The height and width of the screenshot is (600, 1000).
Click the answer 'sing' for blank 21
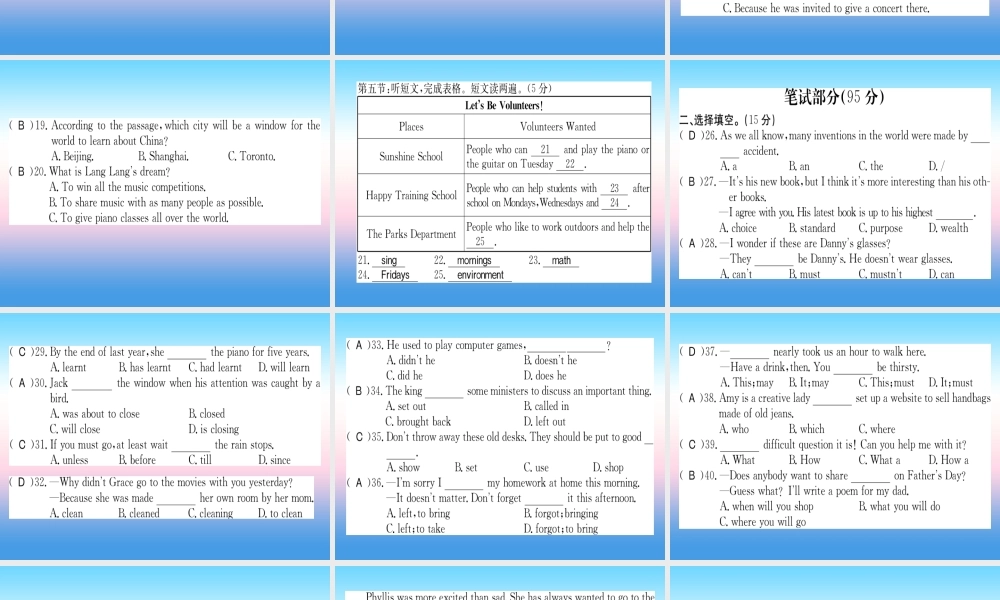point(389,260)
